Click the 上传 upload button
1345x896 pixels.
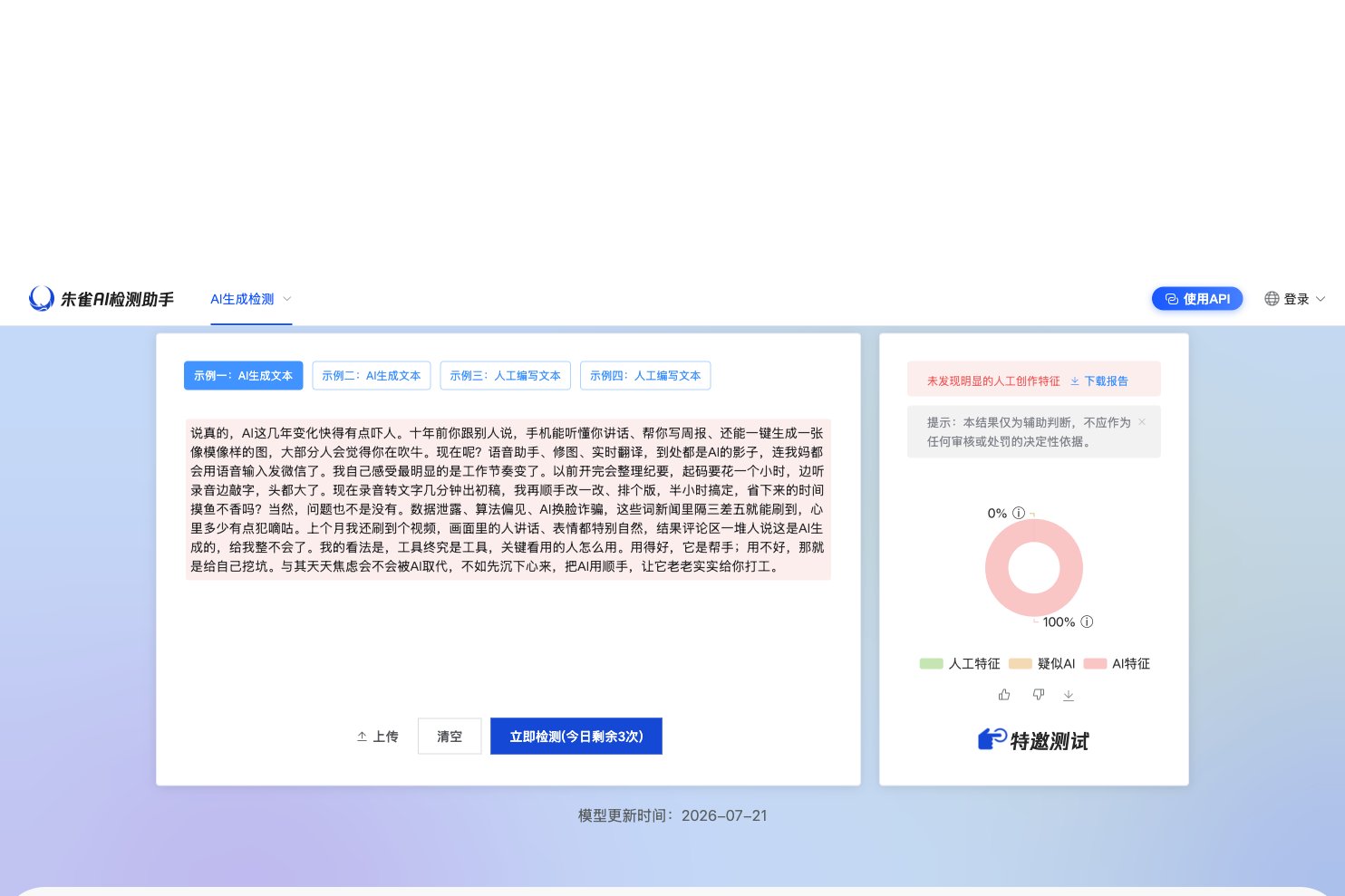[377, 737]
